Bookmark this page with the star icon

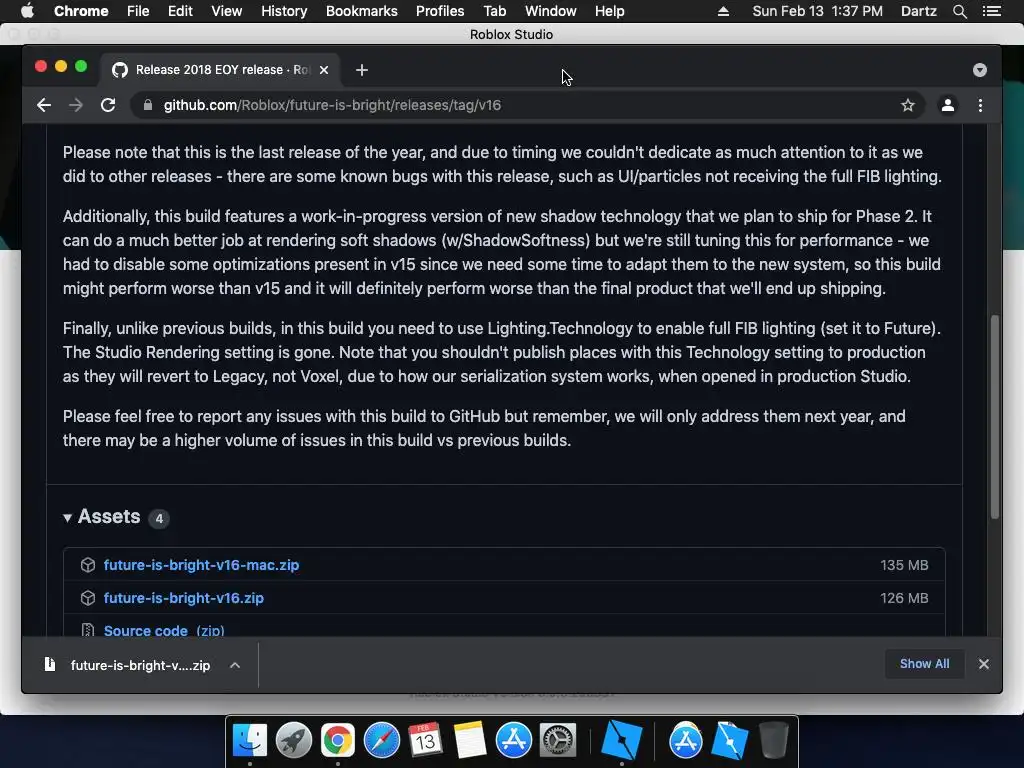pos(908,105)
